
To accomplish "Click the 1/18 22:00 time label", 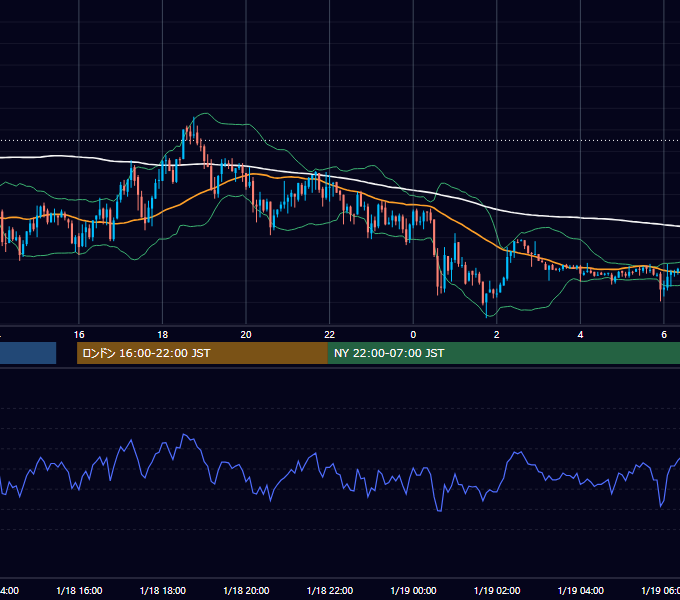I will pyautogui.click(x=330, y=590).
